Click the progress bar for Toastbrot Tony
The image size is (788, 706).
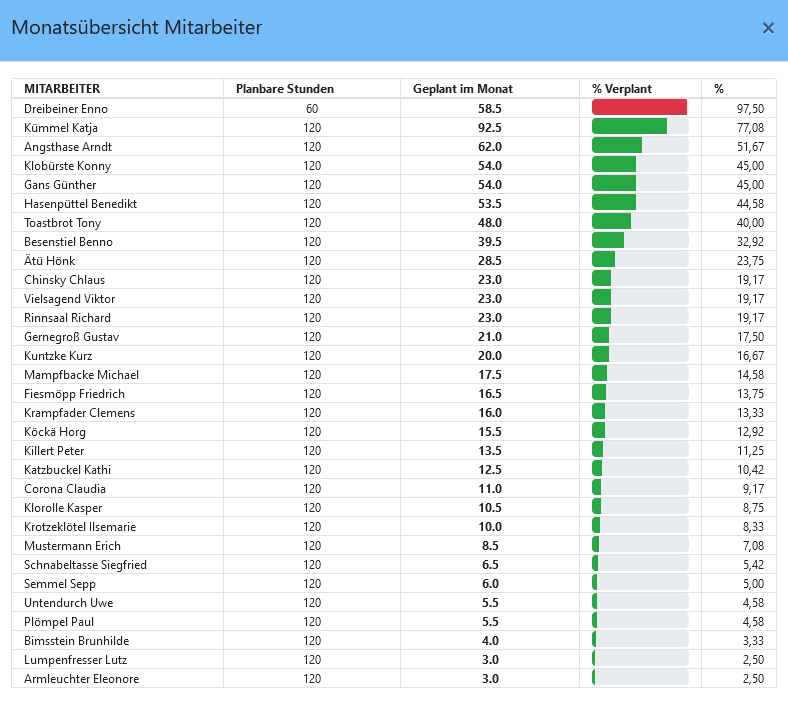pyautogui.click(x=640, y=222)
